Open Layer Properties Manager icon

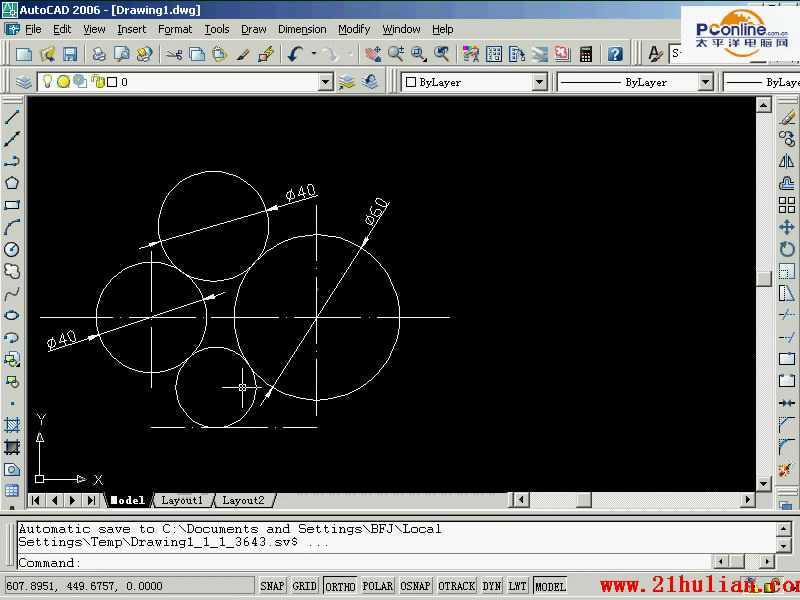click(x=23, y=82)
